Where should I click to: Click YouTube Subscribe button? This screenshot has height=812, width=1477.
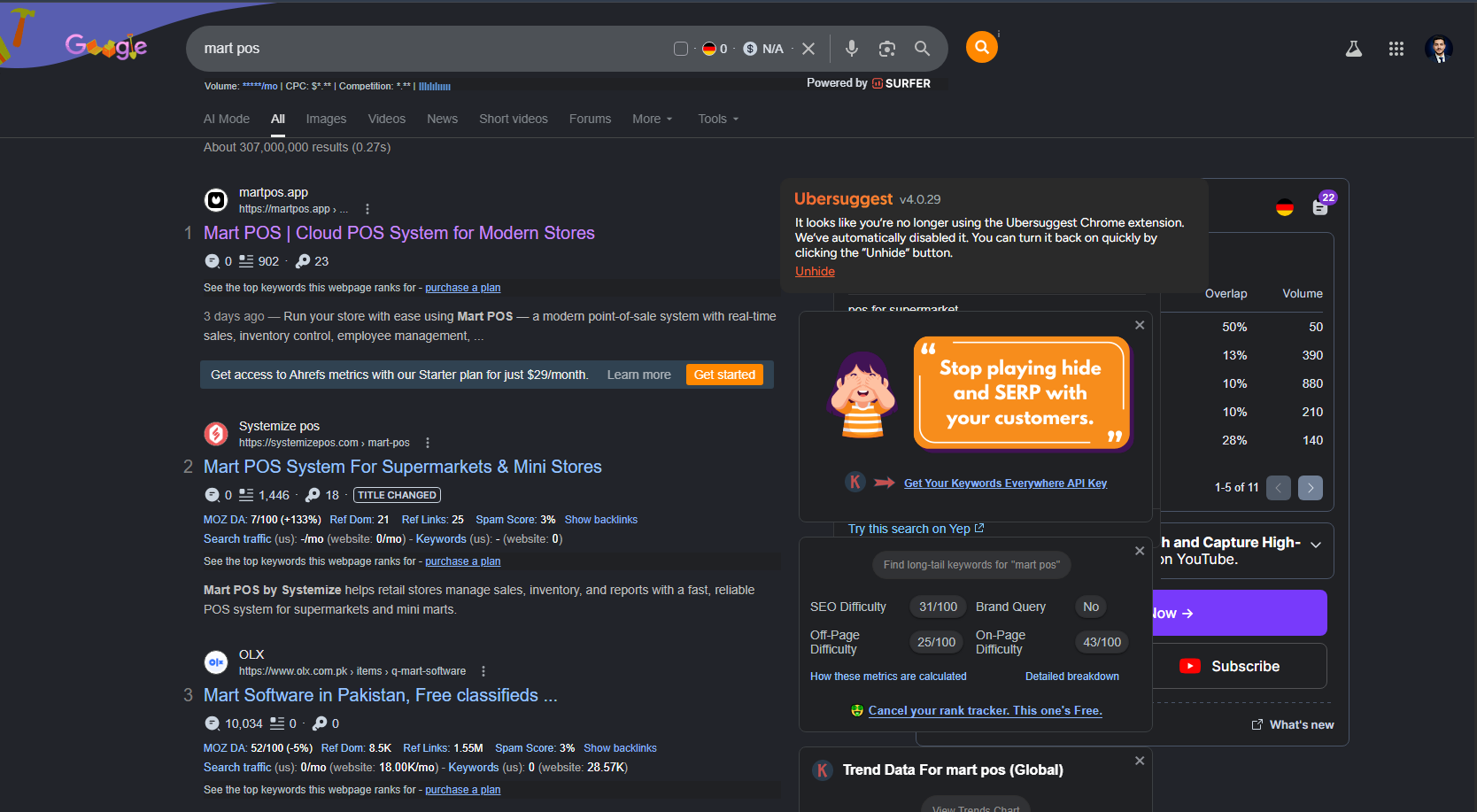click(x=1240, y=666)
